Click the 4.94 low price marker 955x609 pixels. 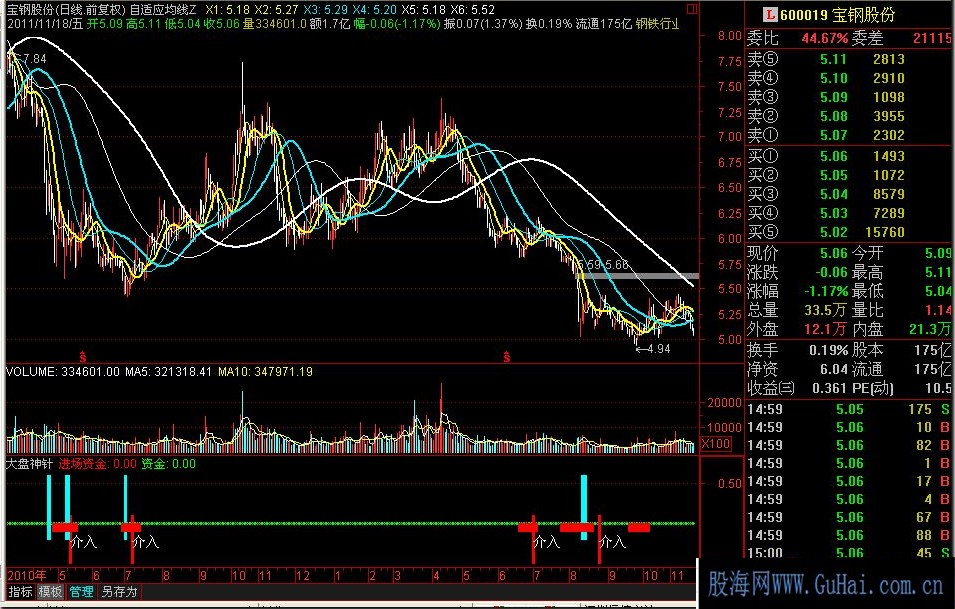point(654,349)
